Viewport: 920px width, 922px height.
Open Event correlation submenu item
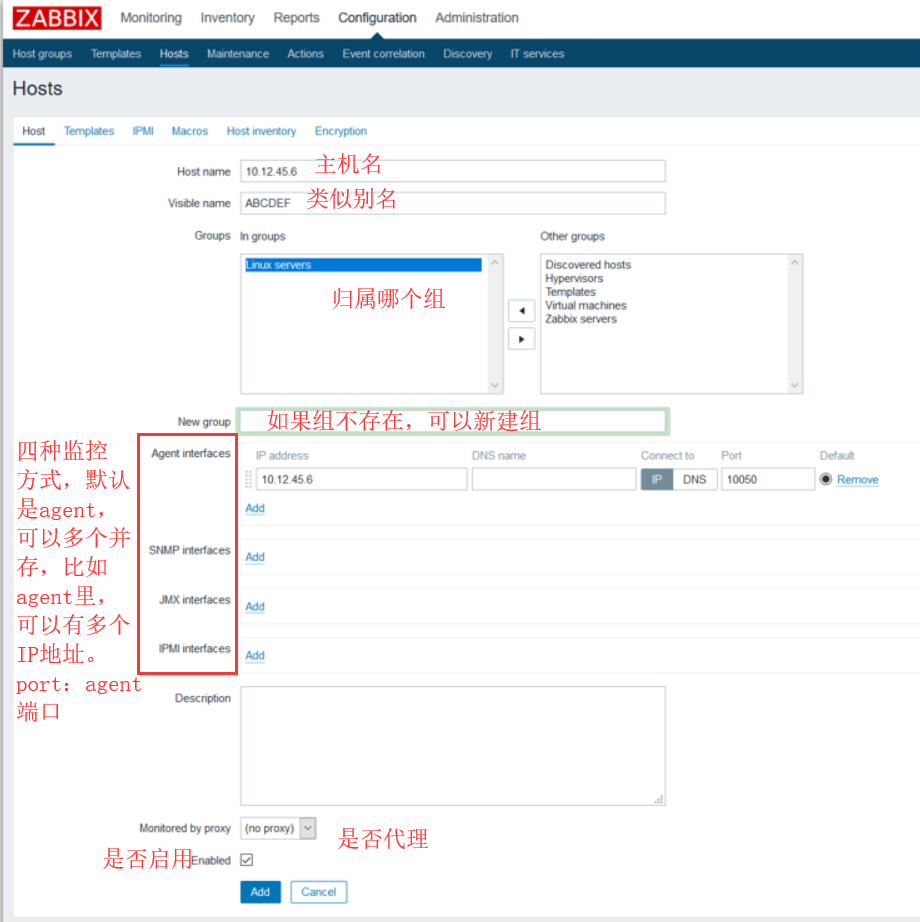pyautogui.click(x=383, y=54)
